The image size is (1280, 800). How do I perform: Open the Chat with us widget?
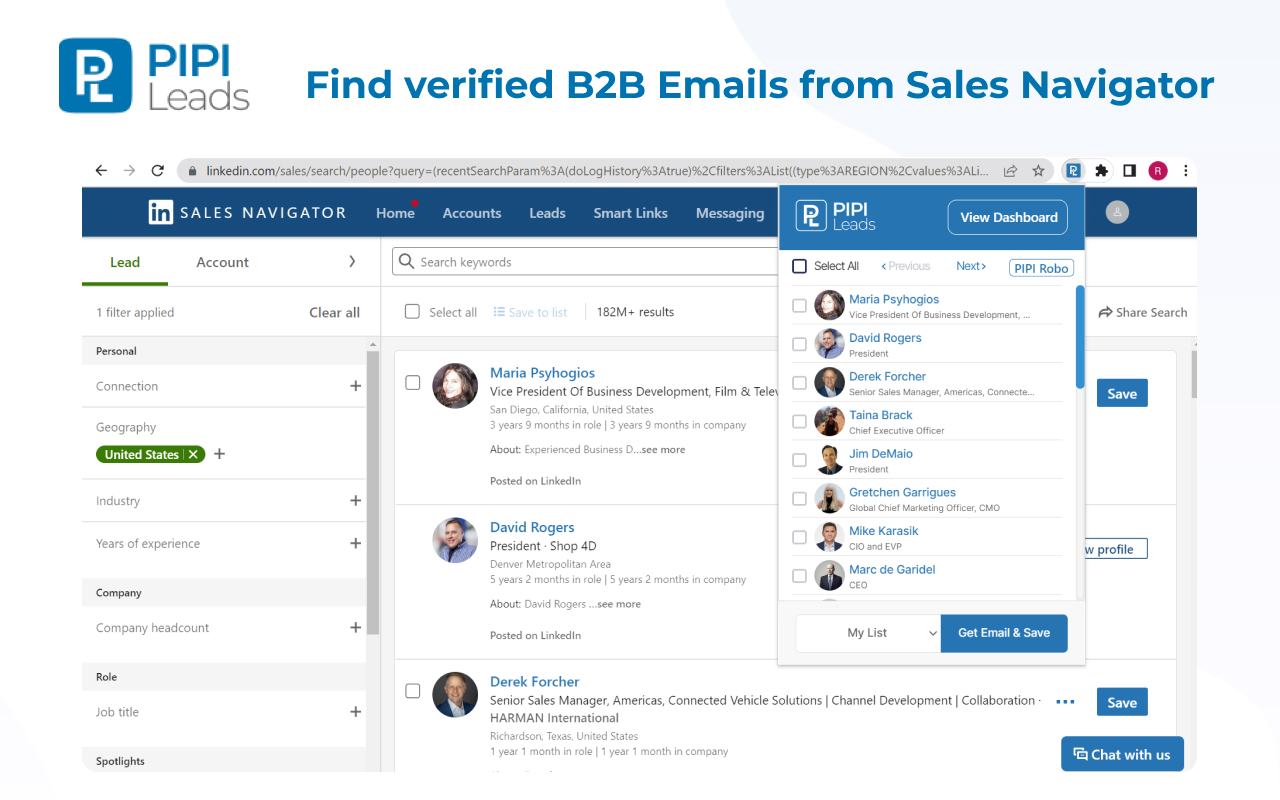[x=1122, y=754]
